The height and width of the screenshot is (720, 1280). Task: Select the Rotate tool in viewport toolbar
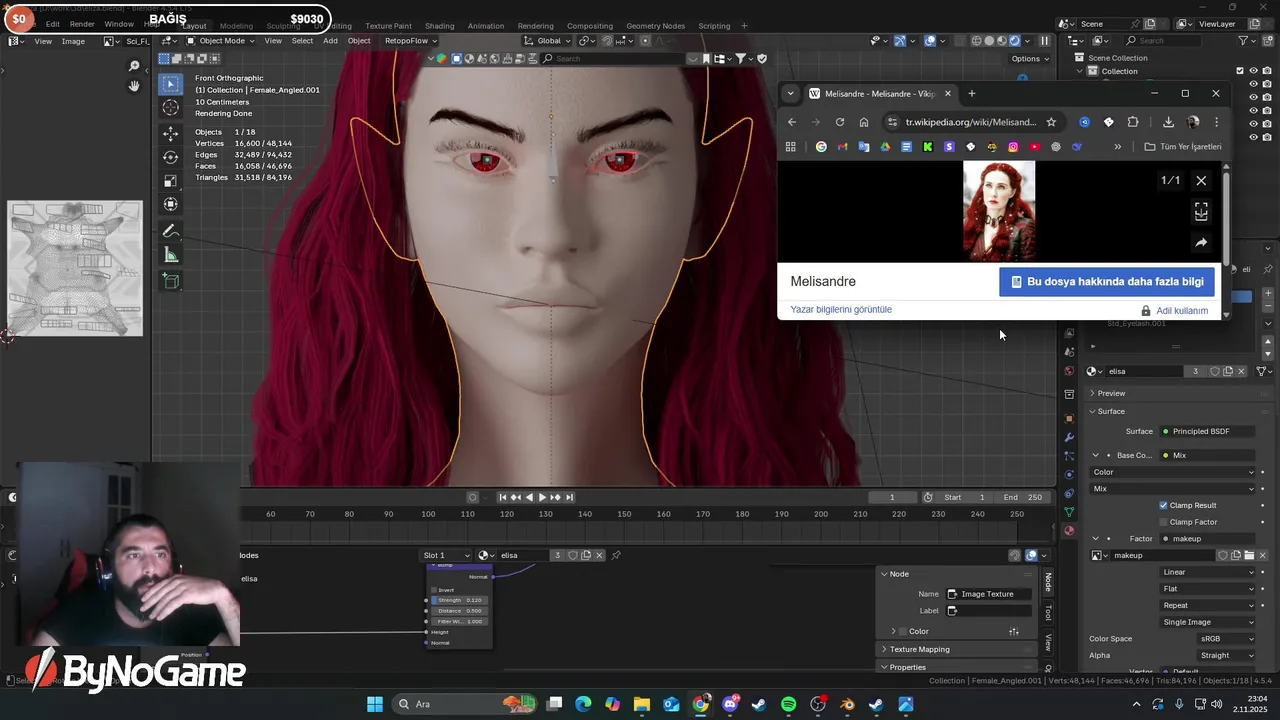tap(171, 157)
